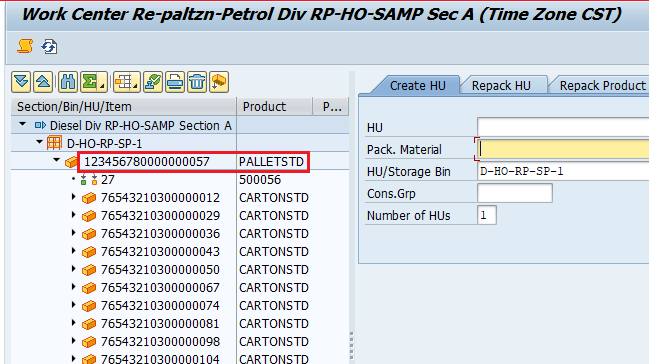Click the Collapse all nodes icon

[43, 82]
